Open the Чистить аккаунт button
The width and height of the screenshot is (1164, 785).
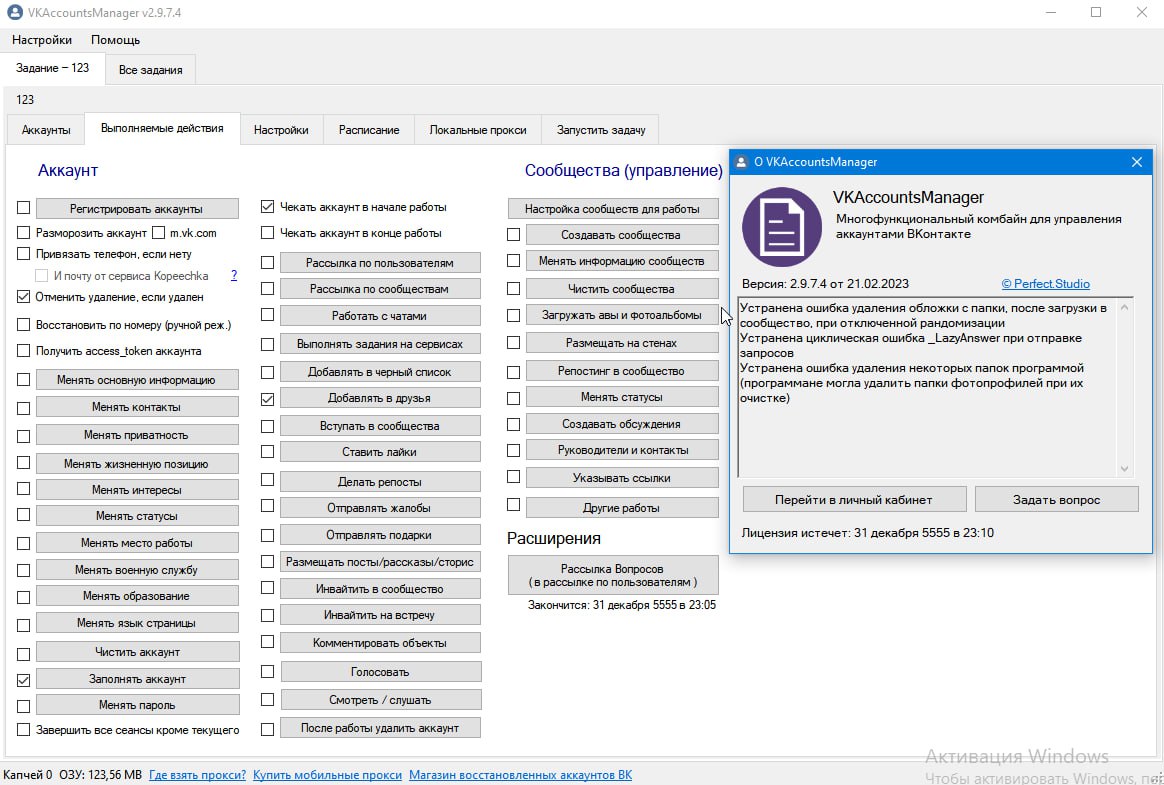(x=137, y=652)
